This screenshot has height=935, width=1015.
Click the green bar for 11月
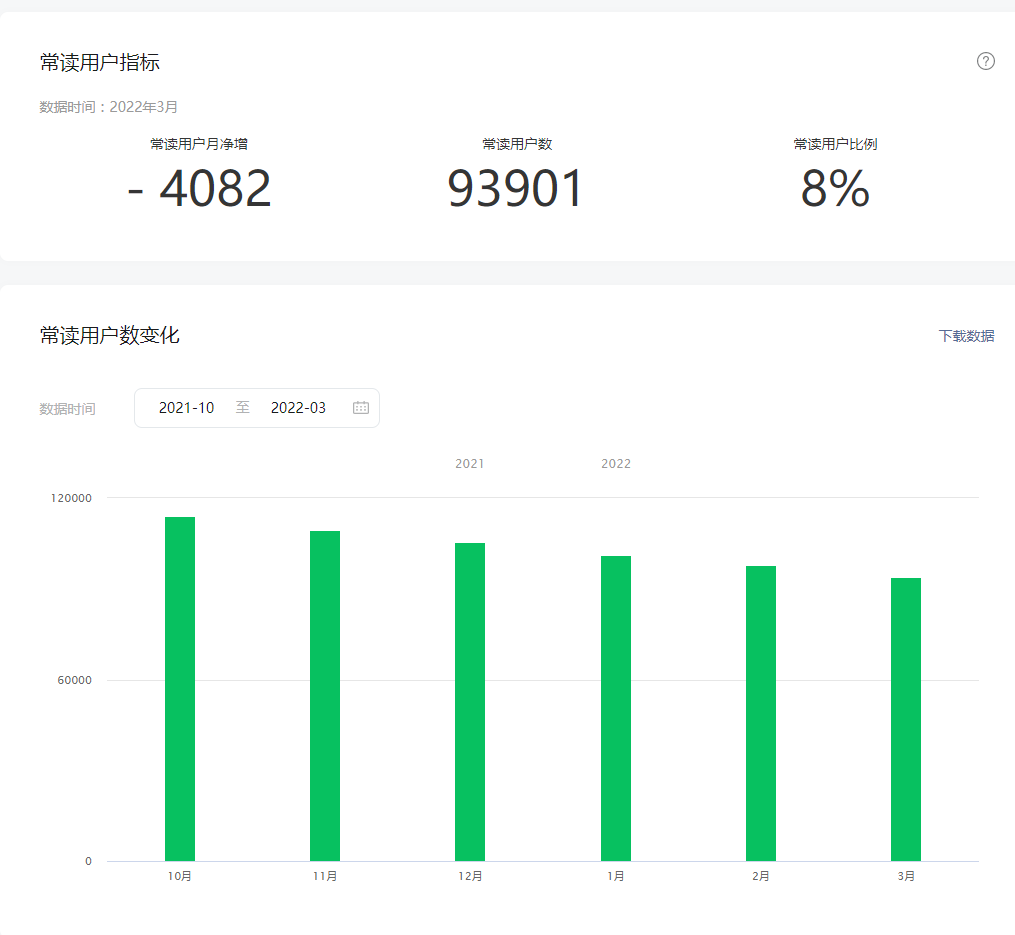pyautogui.click(x=325, y=696)
